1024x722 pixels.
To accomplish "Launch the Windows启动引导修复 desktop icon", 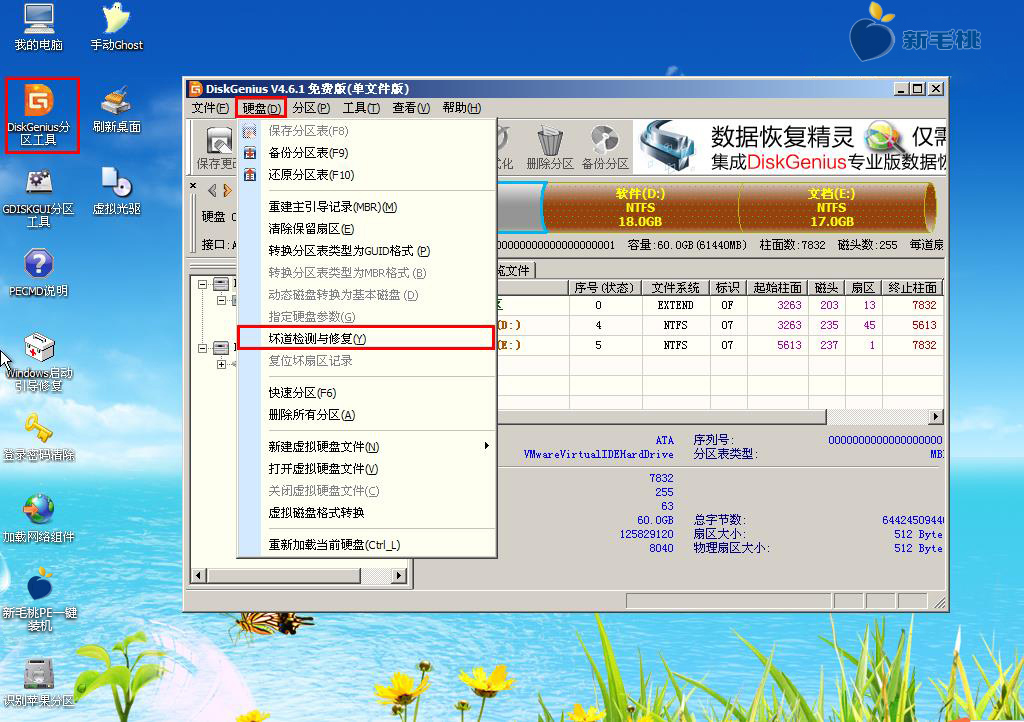I will 39,362.
